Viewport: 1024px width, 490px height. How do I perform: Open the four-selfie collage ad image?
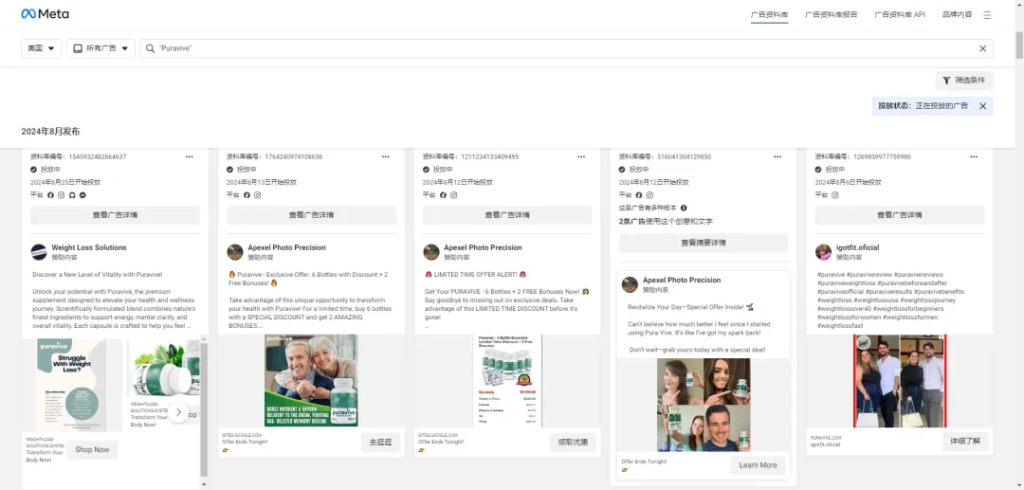tap(703, 404)
